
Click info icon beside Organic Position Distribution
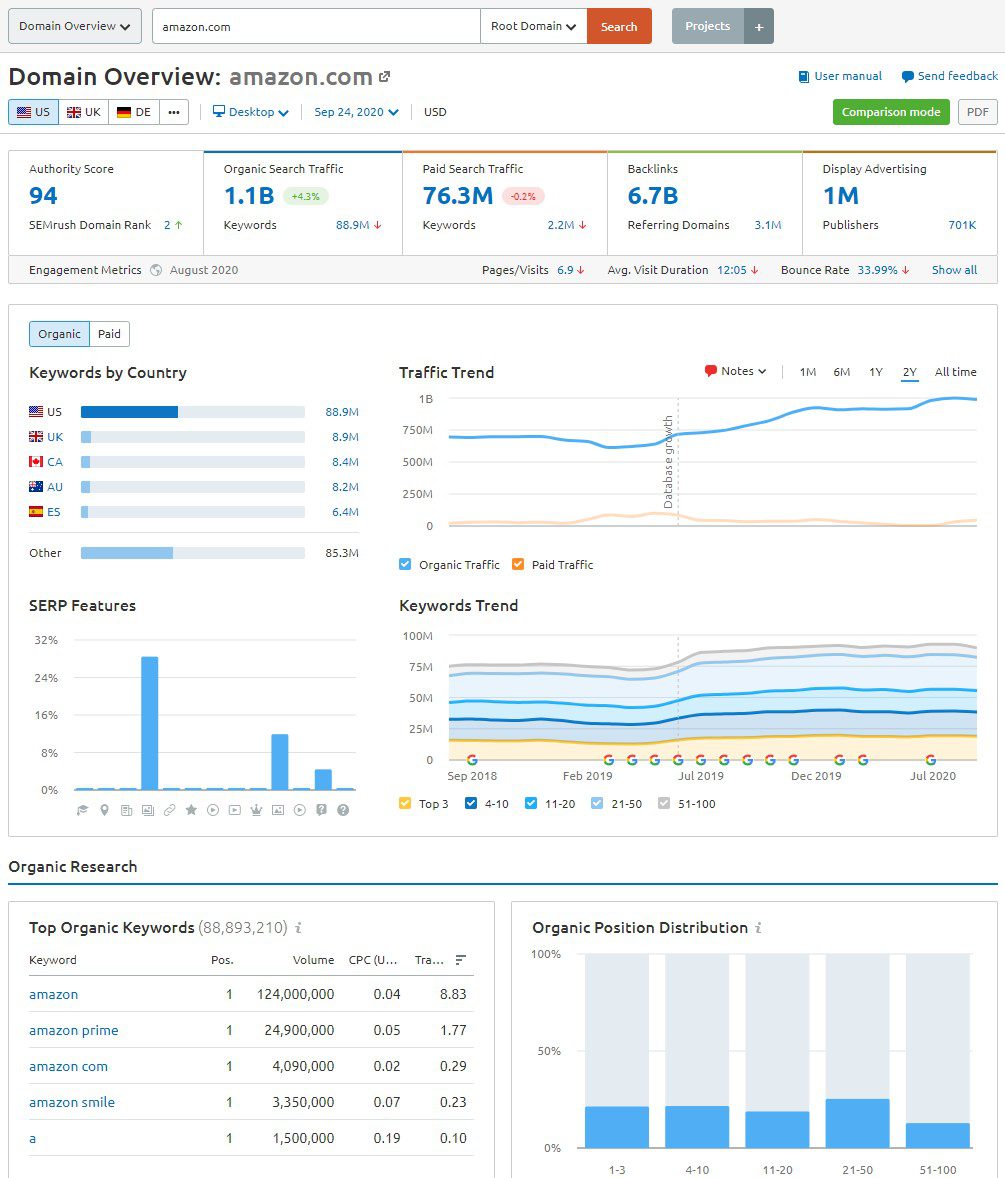coord(758,928)
